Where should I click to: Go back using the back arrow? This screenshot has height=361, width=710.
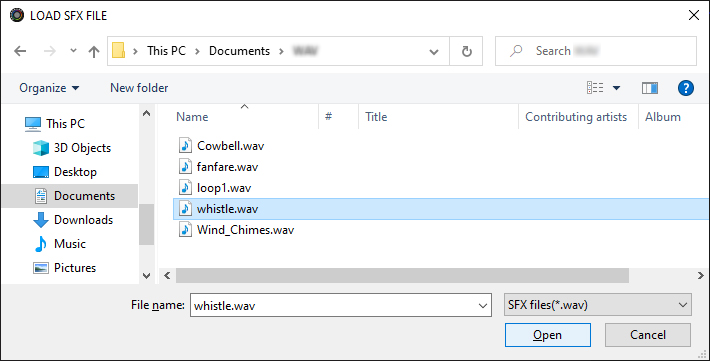coord(20,51)
